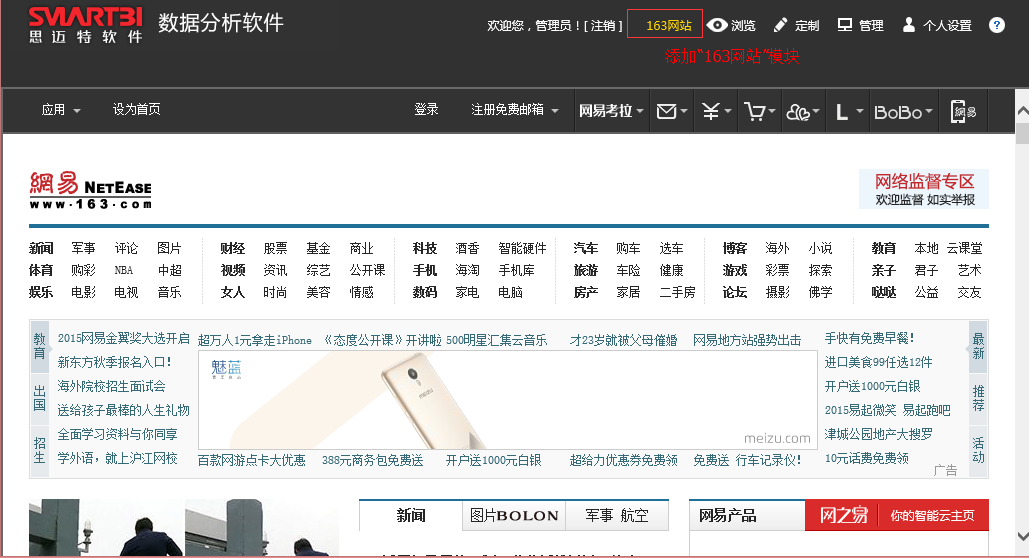Open the help question mark icon

point(996,25)
